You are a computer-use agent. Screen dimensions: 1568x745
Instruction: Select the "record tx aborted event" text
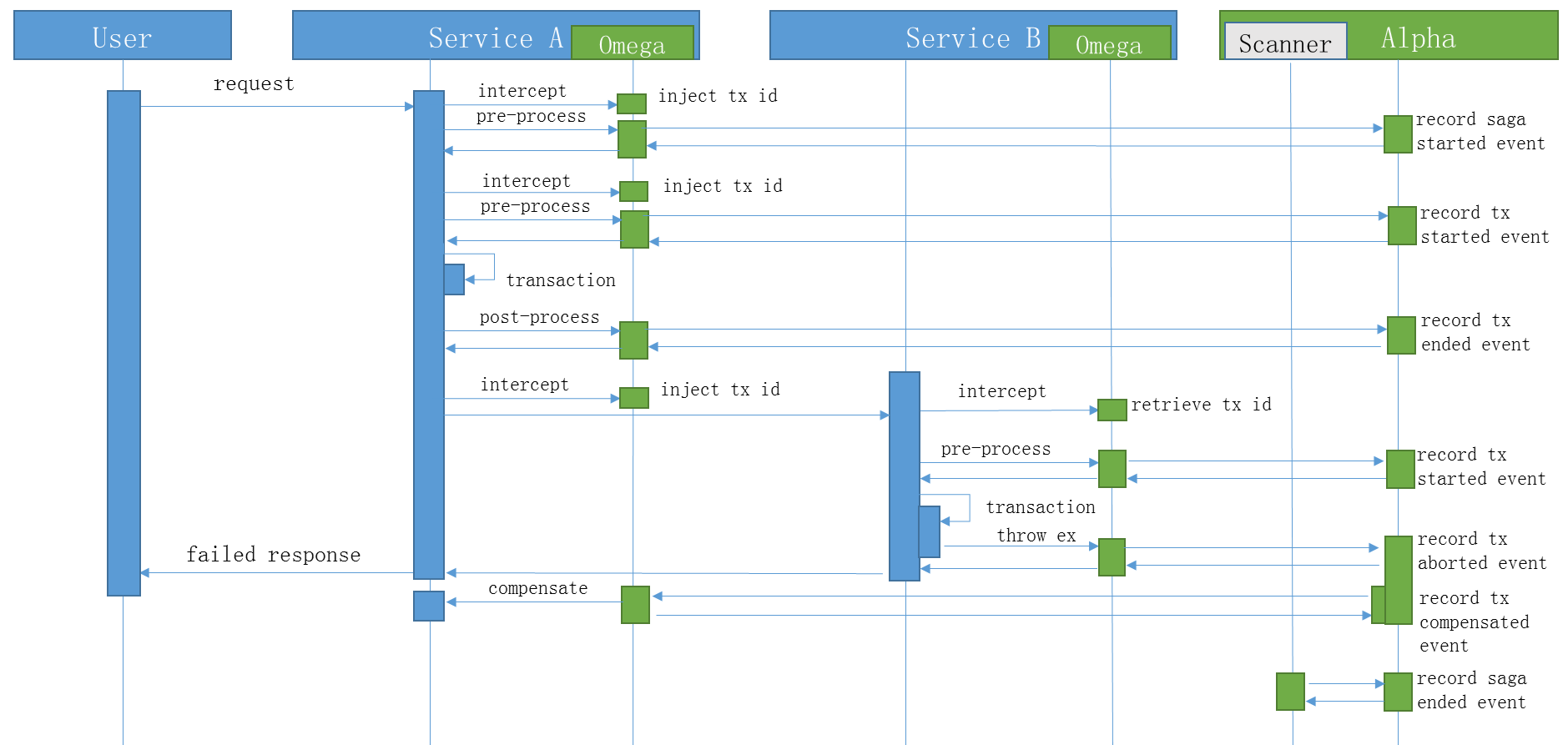tap(1481, 551)
